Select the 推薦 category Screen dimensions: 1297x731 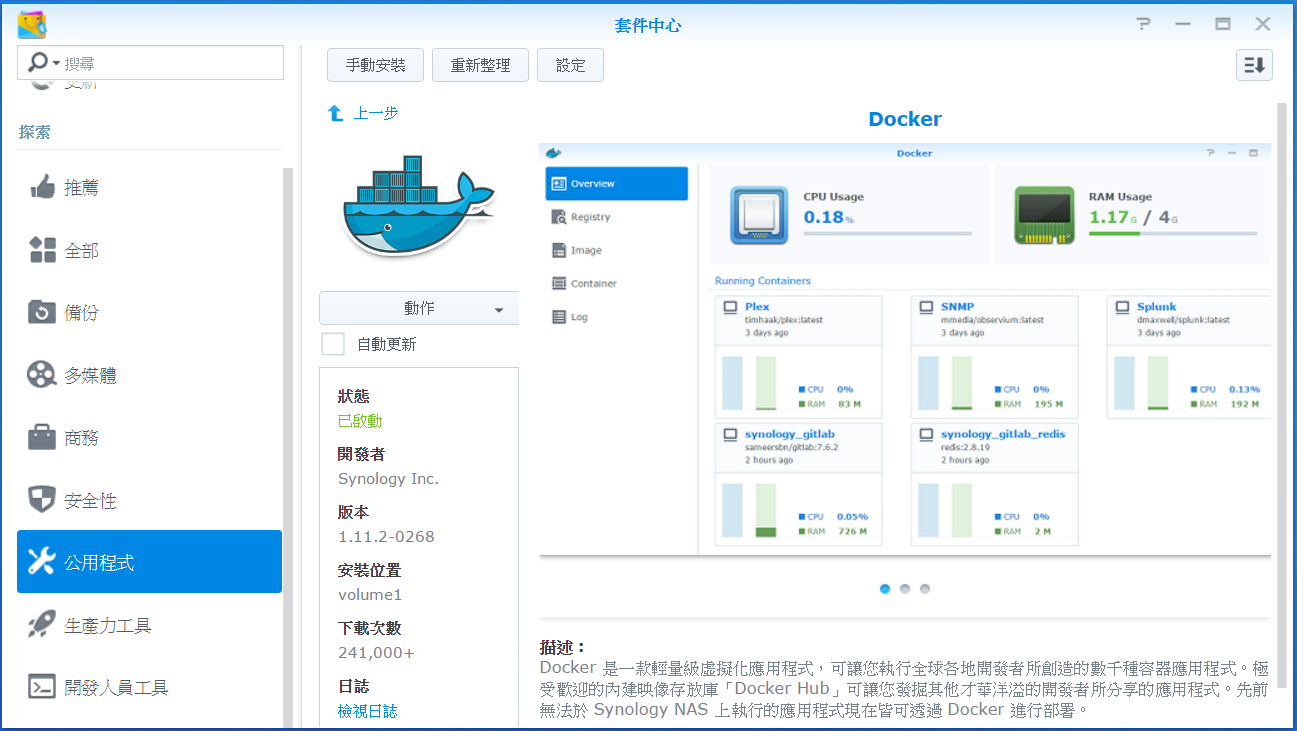click(x=150, y=187)
